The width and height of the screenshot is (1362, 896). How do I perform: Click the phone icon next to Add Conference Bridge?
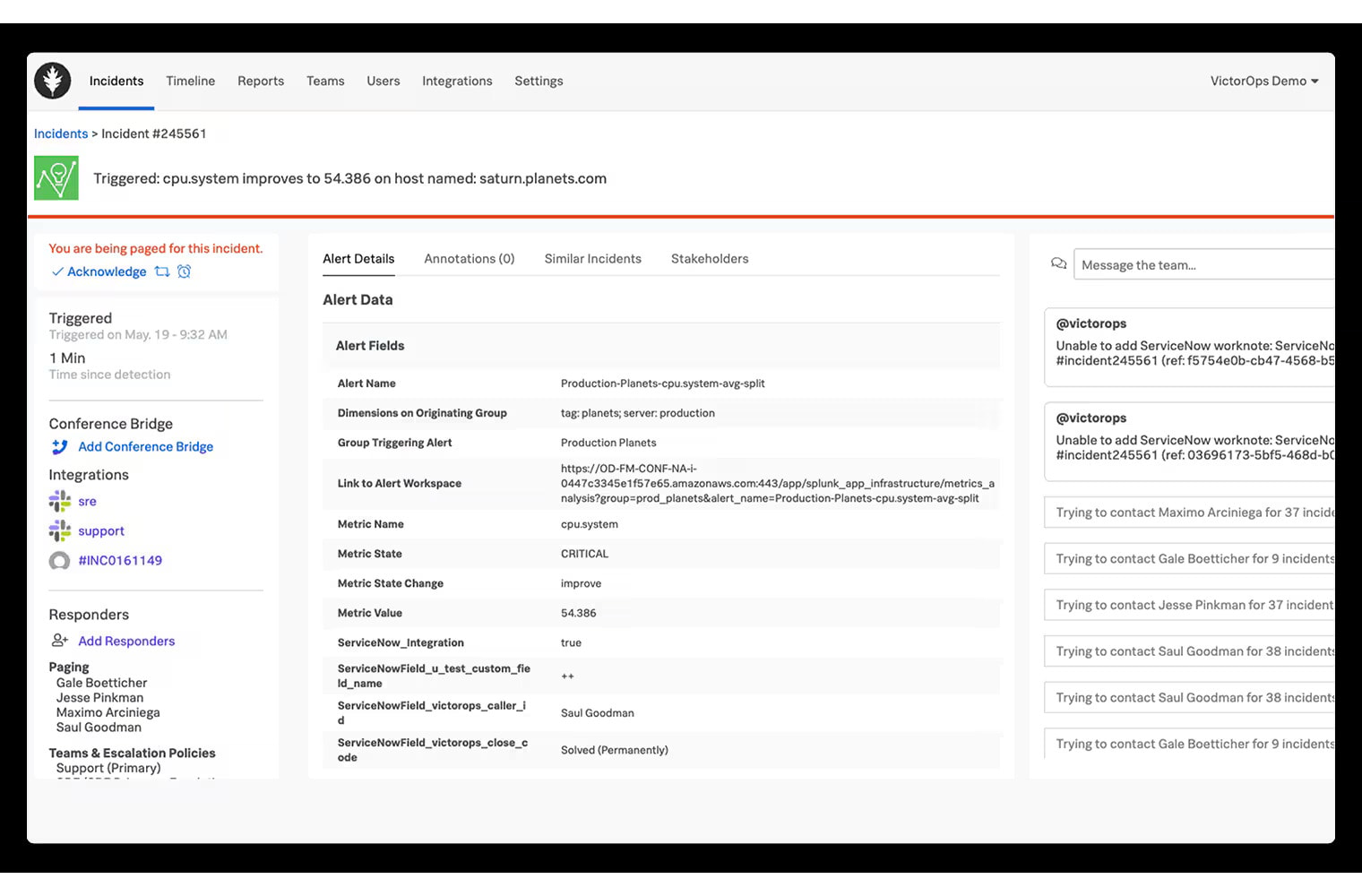(59, 446)
